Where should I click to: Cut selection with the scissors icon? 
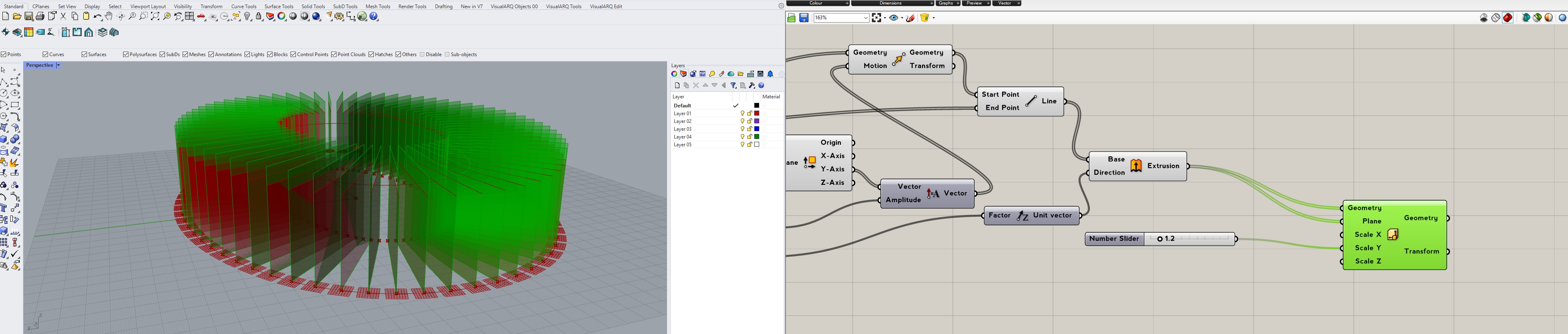pyautogui.click(x=63, y=17)
